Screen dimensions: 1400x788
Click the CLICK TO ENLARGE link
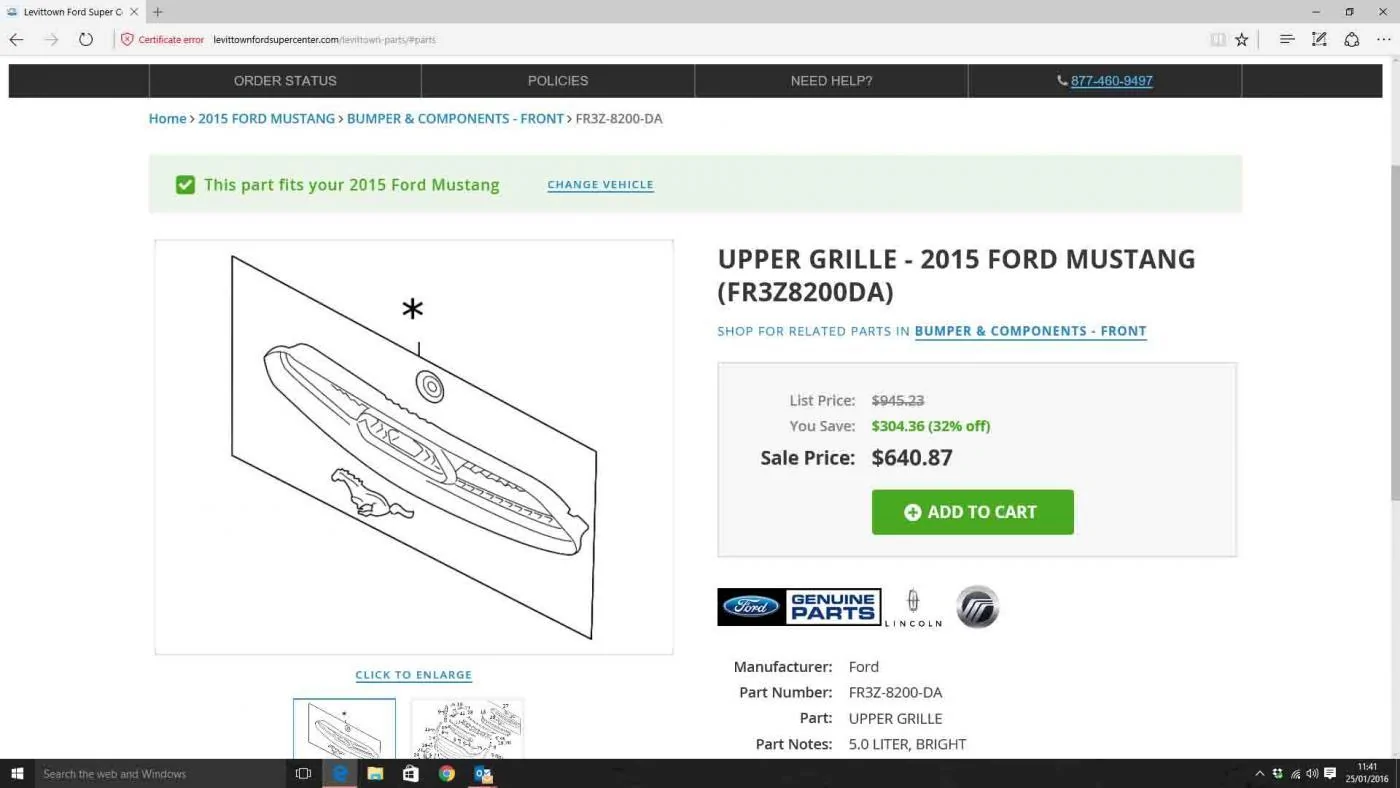[x=413, y=675]
